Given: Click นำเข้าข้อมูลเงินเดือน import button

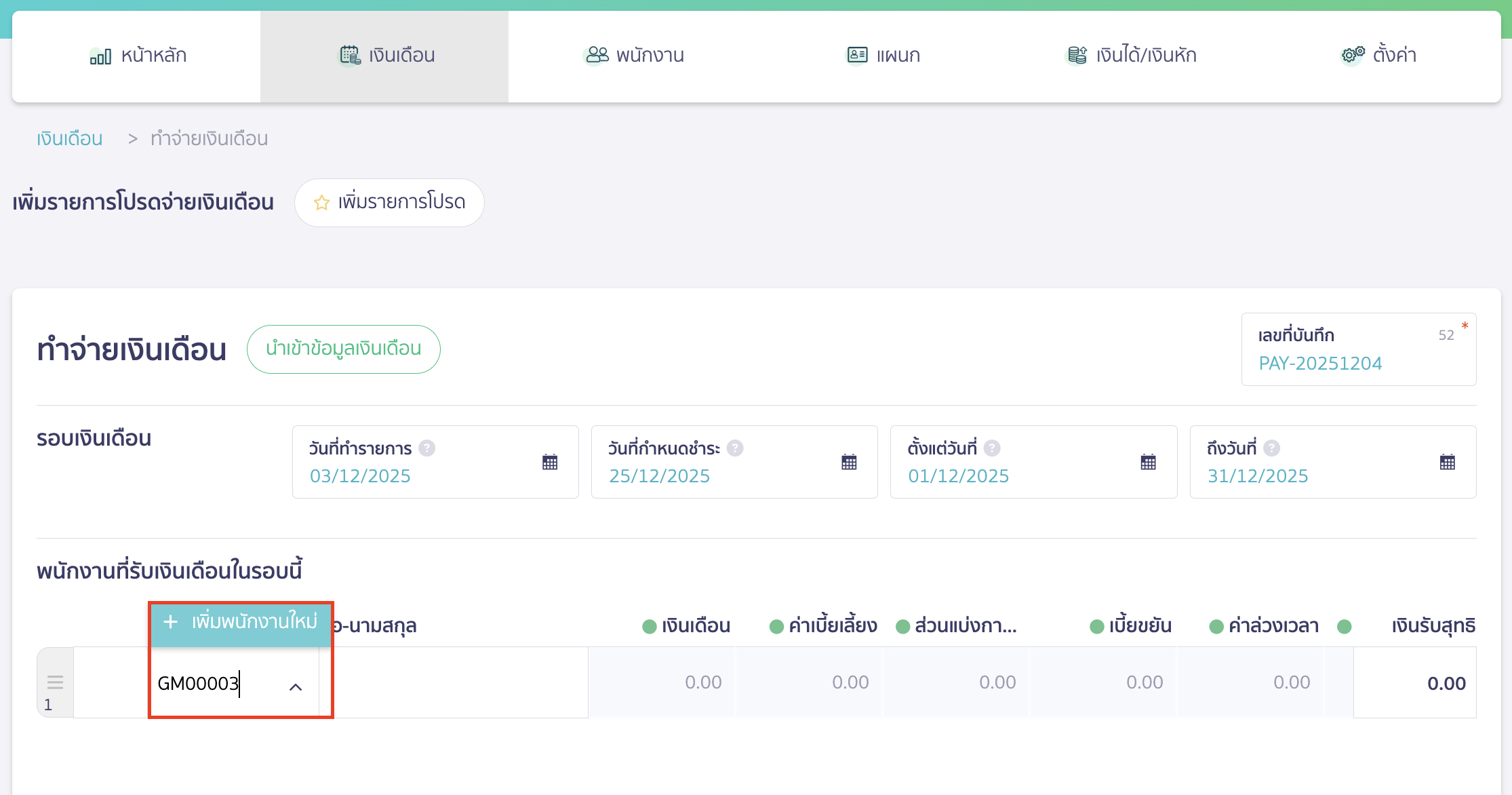Looking at the screenshot, I should coord(343,349).
